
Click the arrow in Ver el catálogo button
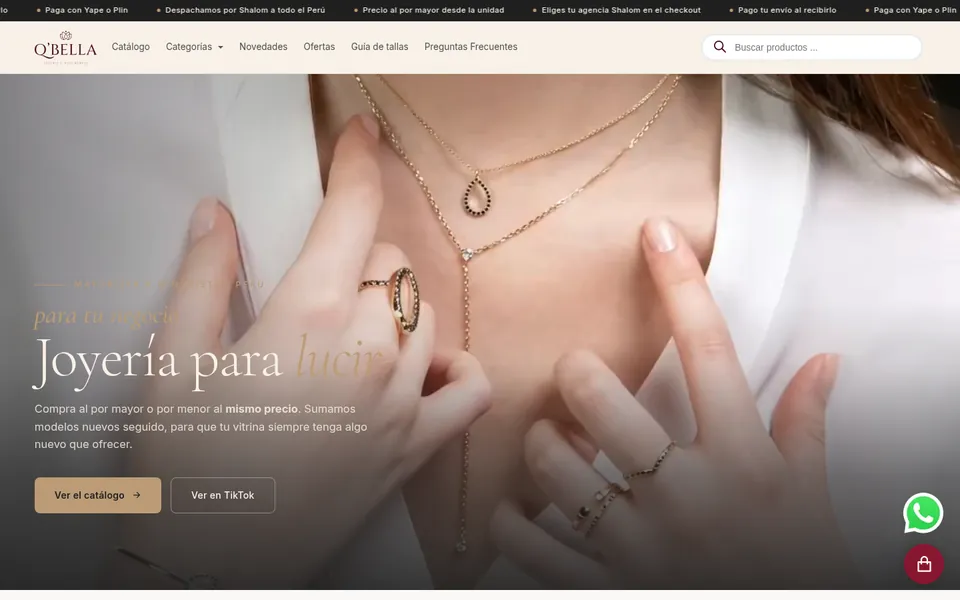point(137,495)
